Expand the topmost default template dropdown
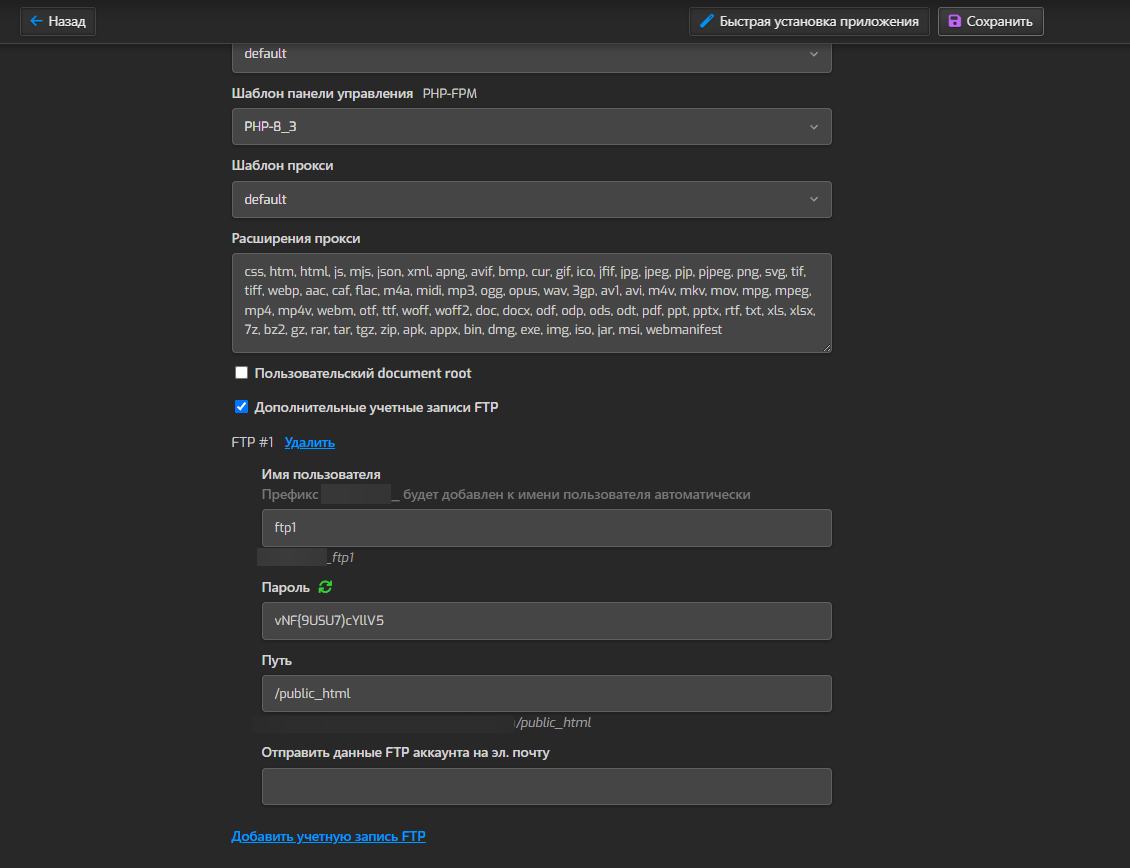Image resolution: width=1130 pixels, height=868 pixels. (x=531, y=54)
